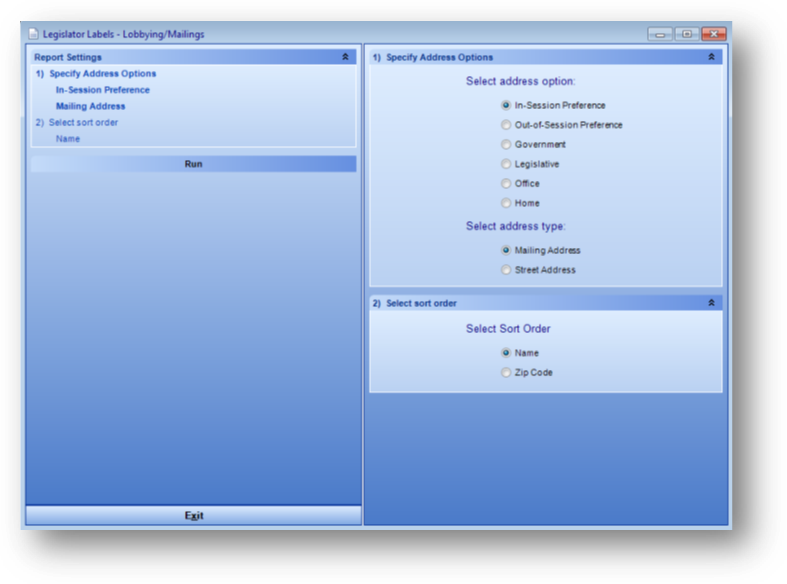Click the 'Legislator Labels - Lobbying/Mailings' title text
787x584 pixels.
[x=123, y=34]
